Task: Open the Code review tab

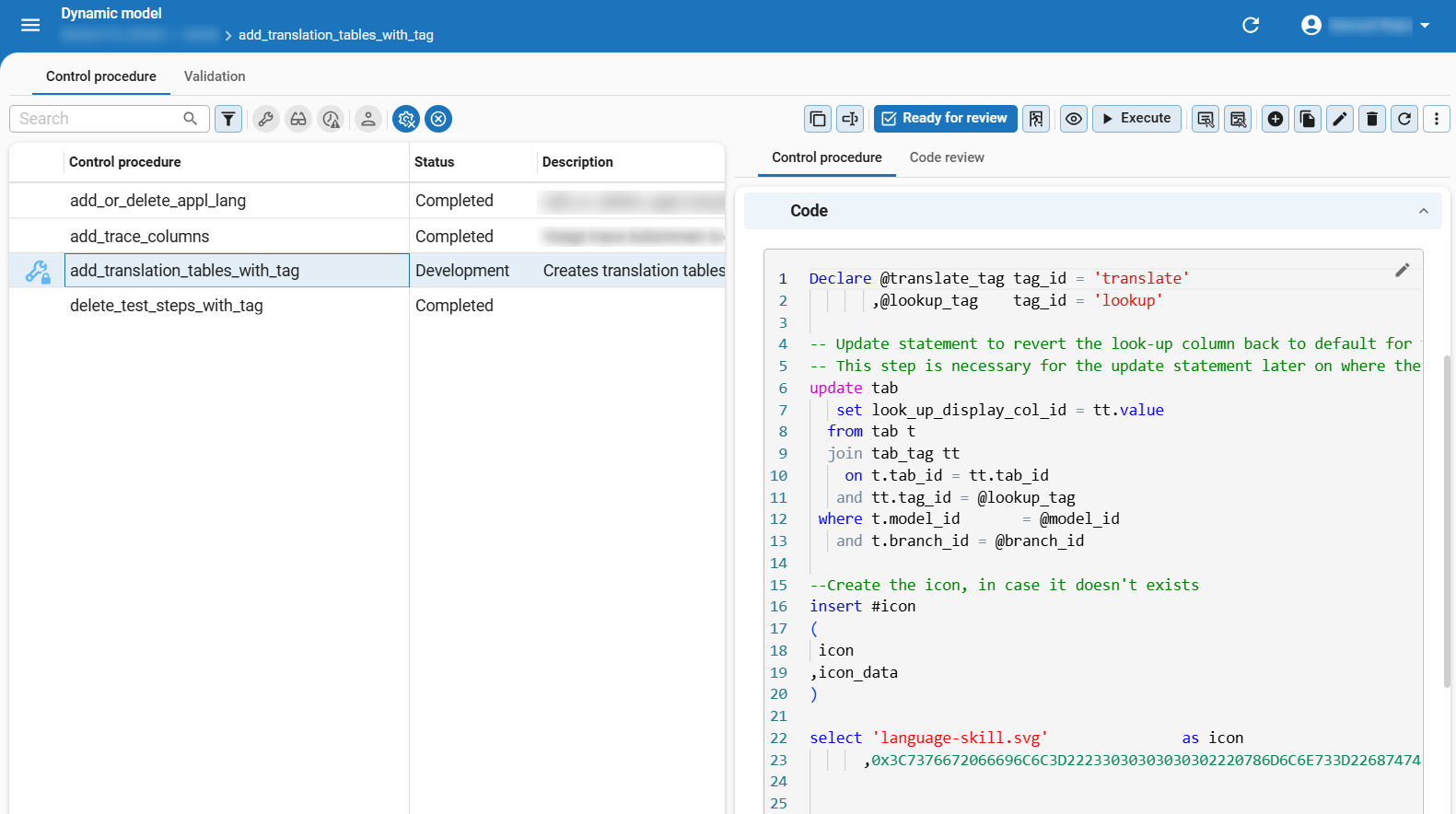Action: [947, 157]
